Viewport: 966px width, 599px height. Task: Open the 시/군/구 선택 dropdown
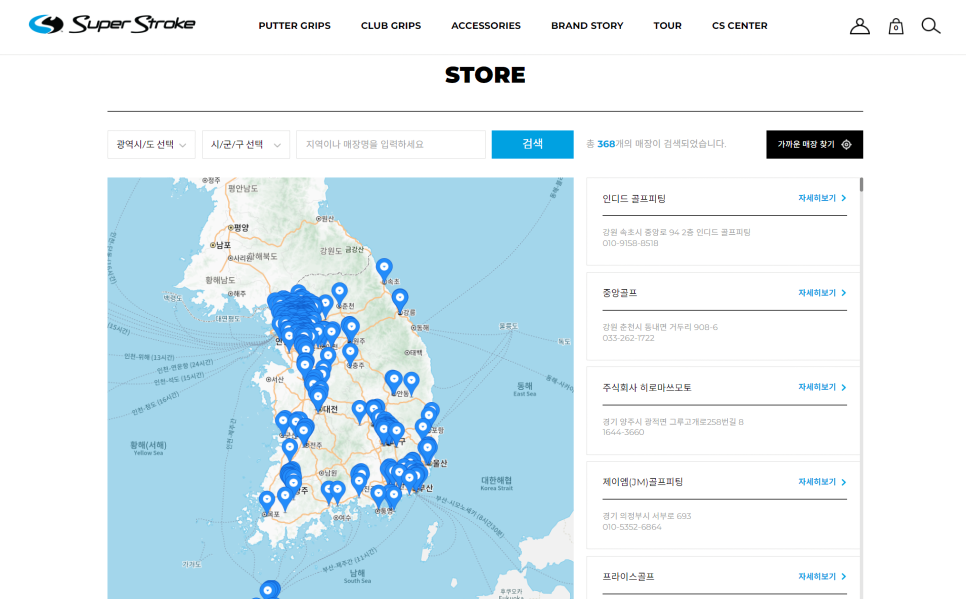click(x=246, y=144)
